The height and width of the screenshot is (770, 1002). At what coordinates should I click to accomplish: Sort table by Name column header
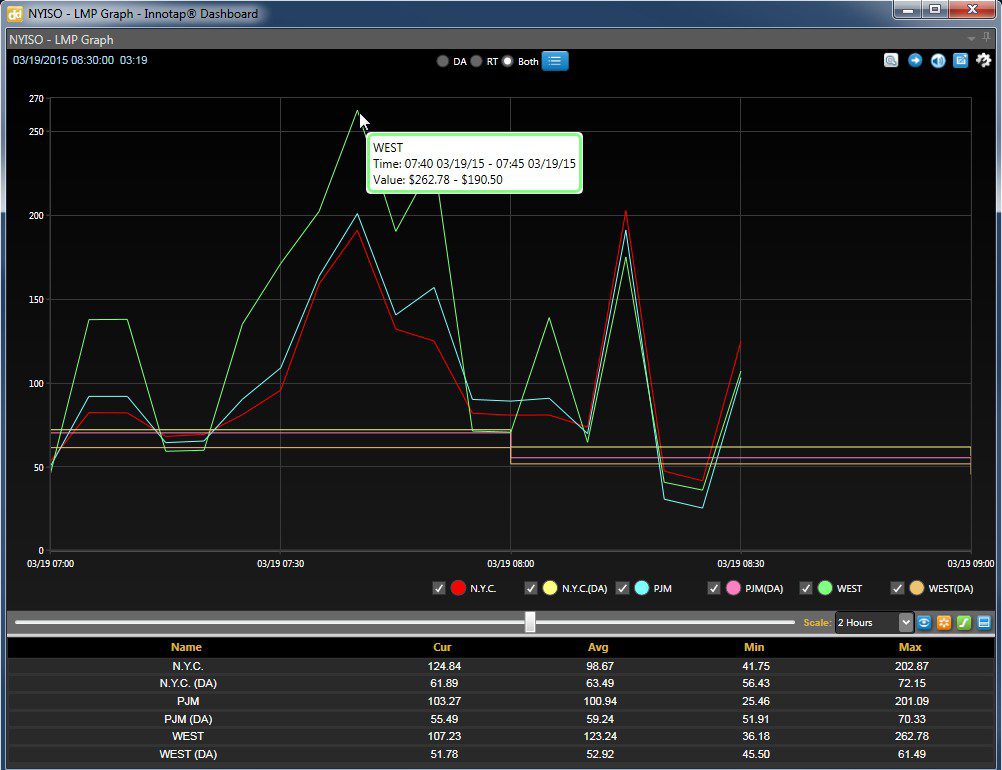pos(186,647)
